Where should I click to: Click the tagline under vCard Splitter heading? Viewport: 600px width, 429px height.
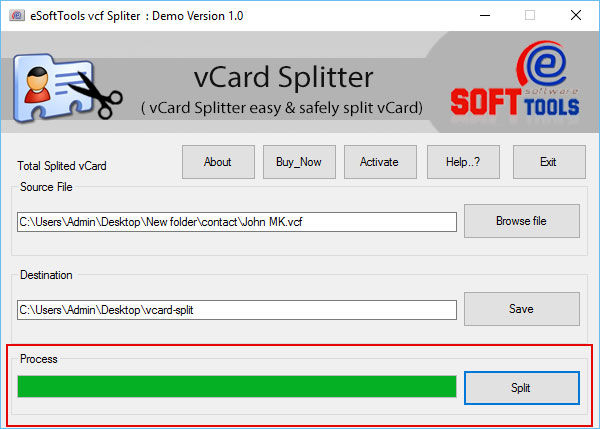pos(282,108)
